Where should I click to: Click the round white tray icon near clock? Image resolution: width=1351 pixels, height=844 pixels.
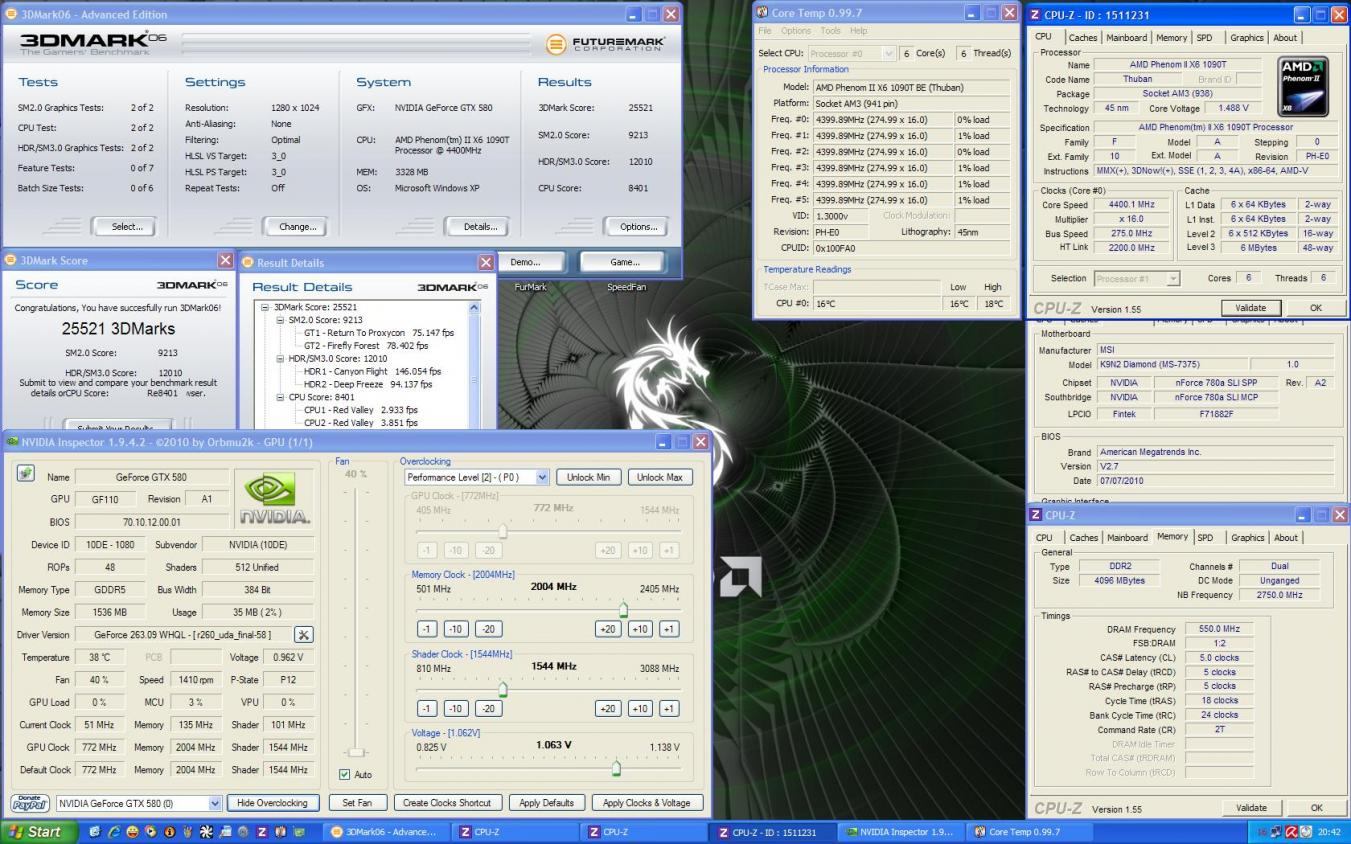[1308, 832]
